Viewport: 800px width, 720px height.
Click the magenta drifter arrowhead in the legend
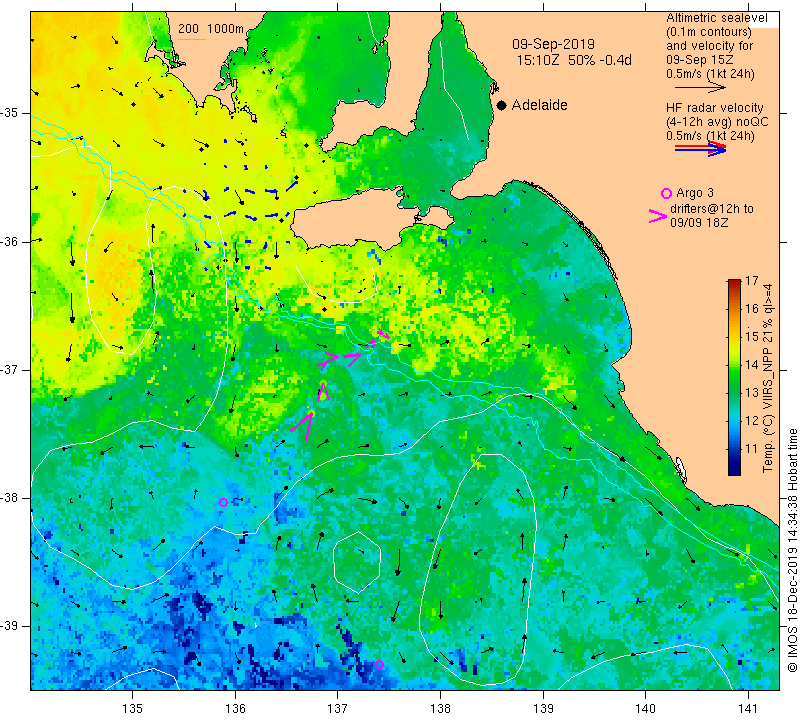click(x=658, y=216)
